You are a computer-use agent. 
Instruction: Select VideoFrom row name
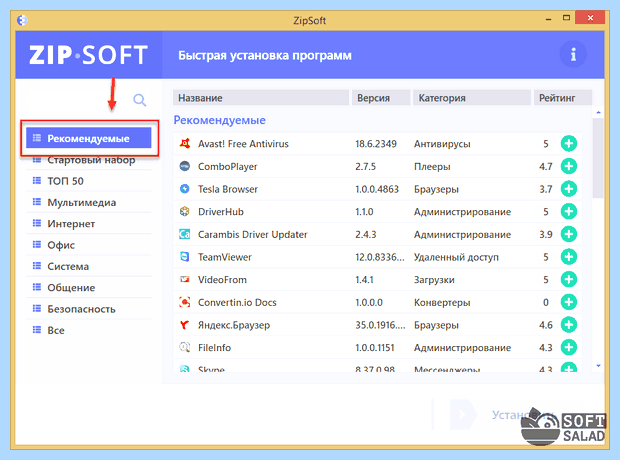tap(222, 280)
